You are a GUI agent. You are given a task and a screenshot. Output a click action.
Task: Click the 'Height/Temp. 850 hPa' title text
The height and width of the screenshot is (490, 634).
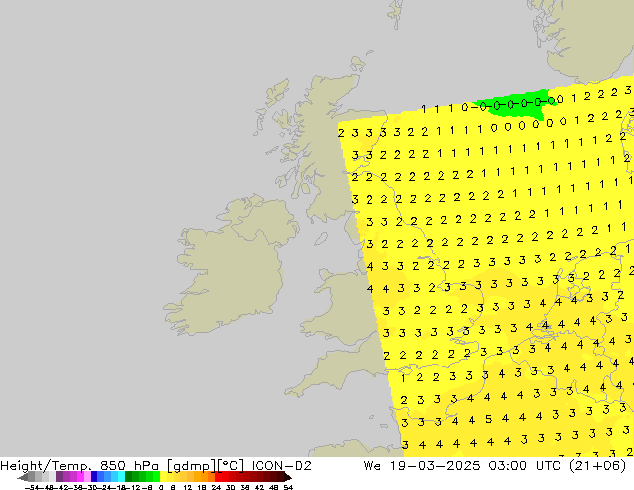tap(79, 466)
